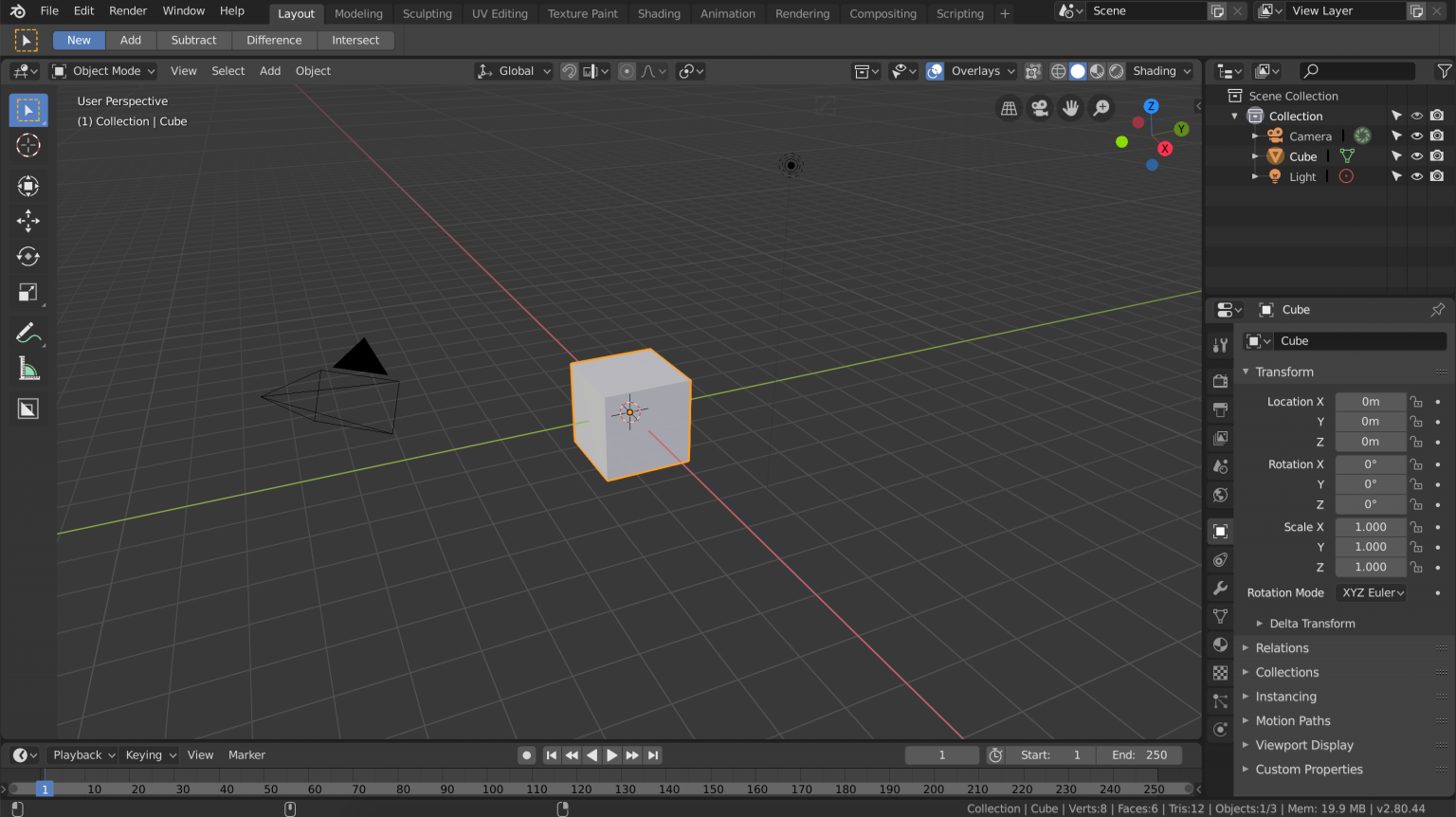Image resolution: width=1456 pixels, height=817 pixels.
Task: Open the Object Mode dropdown
Action: tap(104, 71)
